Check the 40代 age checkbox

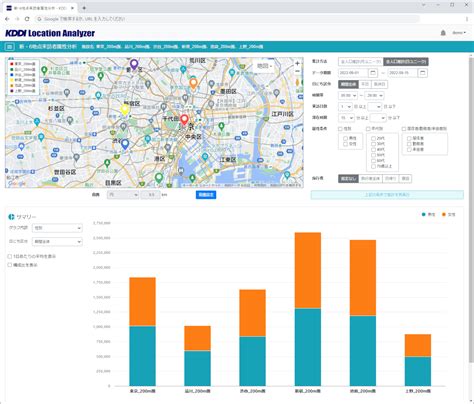pyautogui.click(x=373, y=149)
